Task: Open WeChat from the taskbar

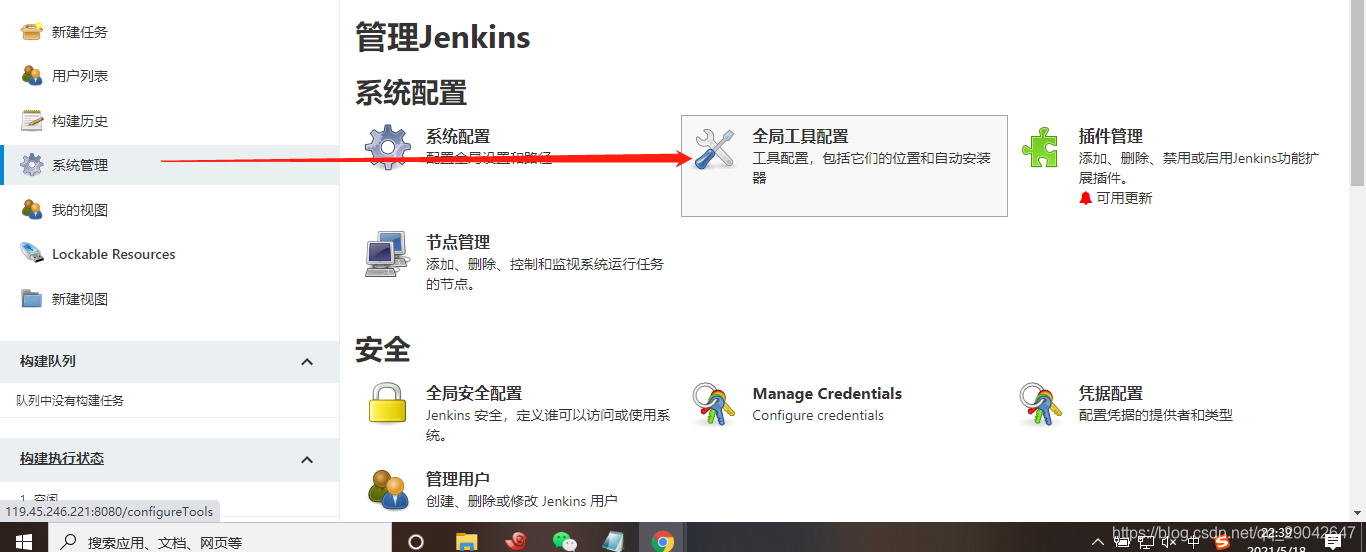Action: coord(564,541)
